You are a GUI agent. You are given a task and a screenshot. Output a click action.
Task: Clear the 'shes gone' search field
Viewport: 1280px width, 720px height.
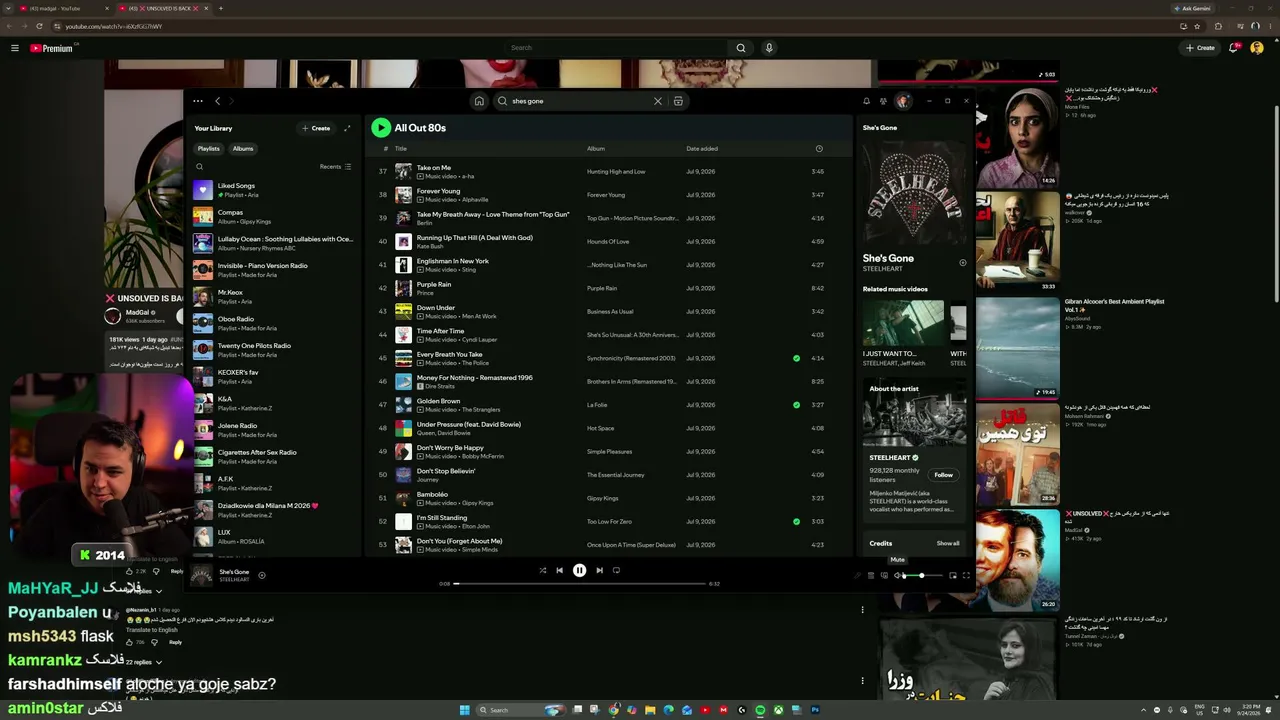click(658, 101)
